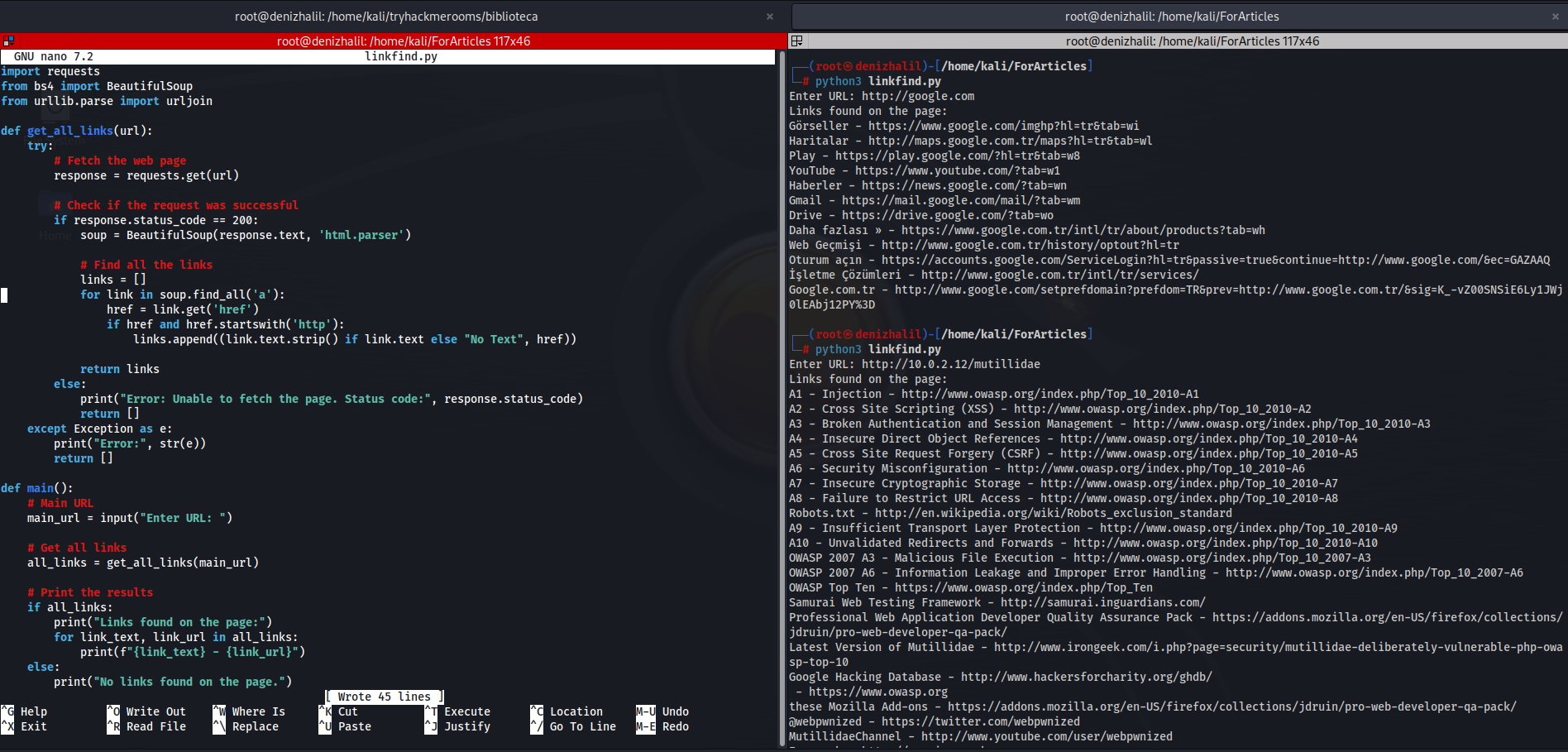The width and height of the screenshot is (1568, 752).
Task: Switch to the tryhackmerooms/biblioteca tab
Action: point(385,17)
